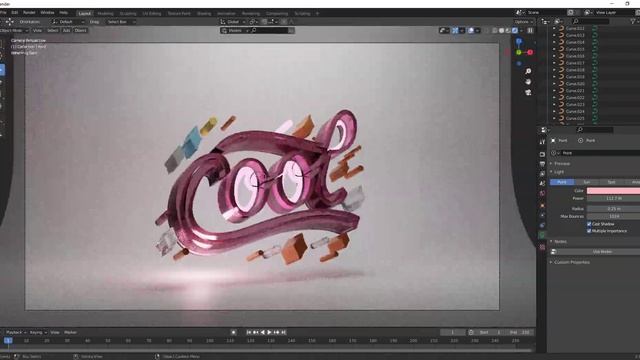The height and width of the screenshot is (360, 640).
Task: Open the viewport Object menu
Action: (80, 31)
